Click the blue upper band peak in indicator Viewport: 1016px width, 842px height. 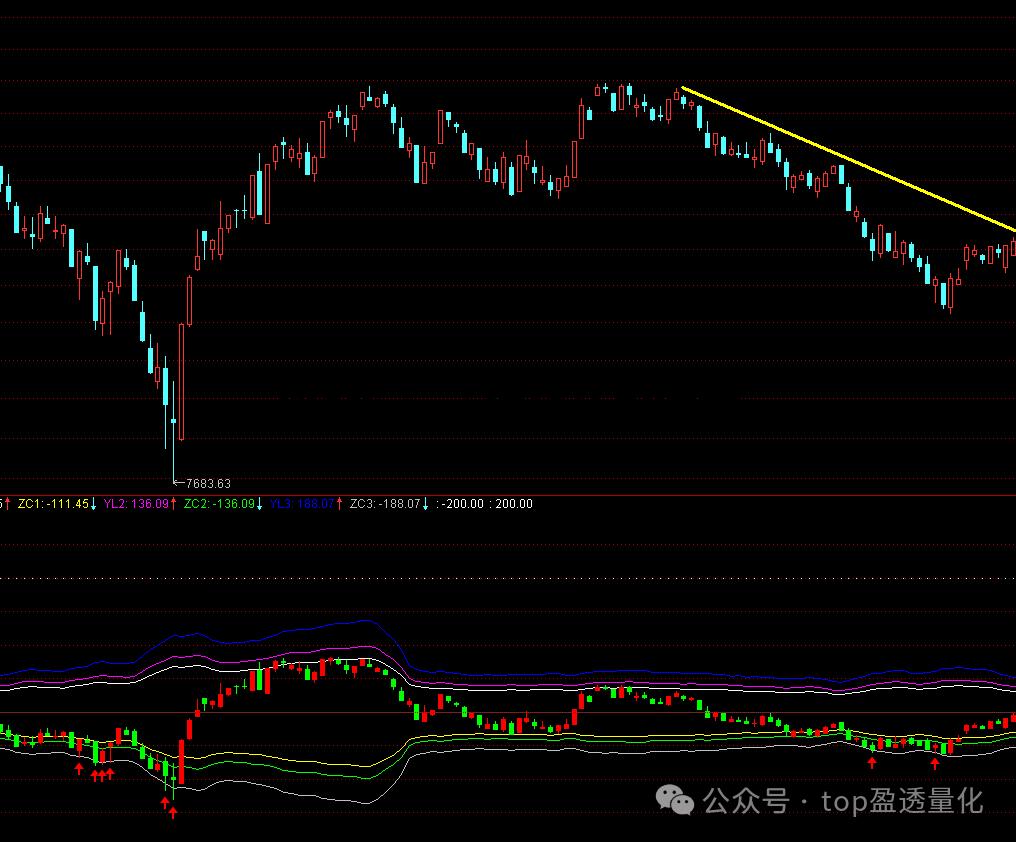click(x=370, y=621)
